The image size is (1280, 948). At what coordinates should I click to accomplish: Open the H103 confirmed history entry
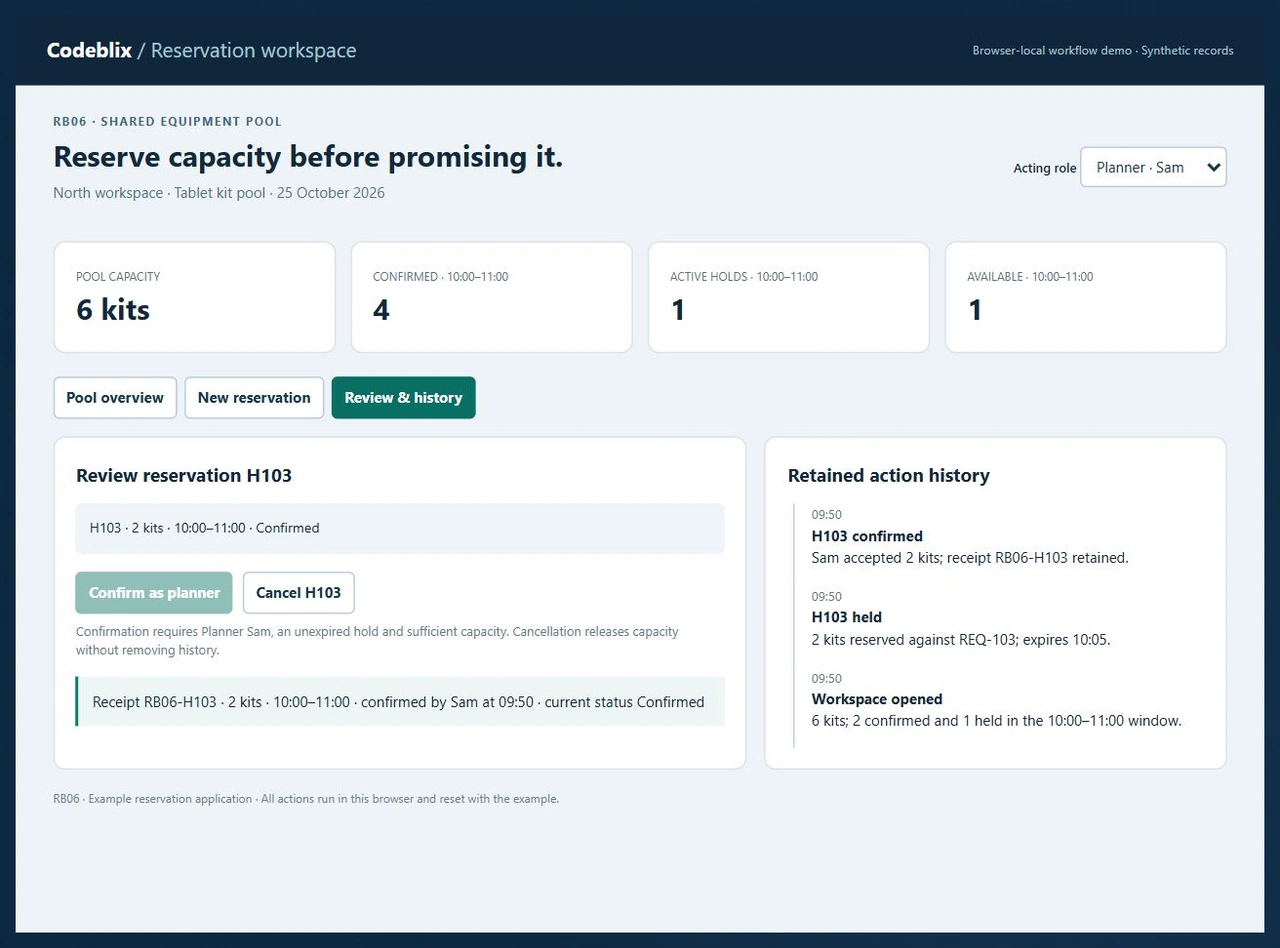tap(970, 537)
